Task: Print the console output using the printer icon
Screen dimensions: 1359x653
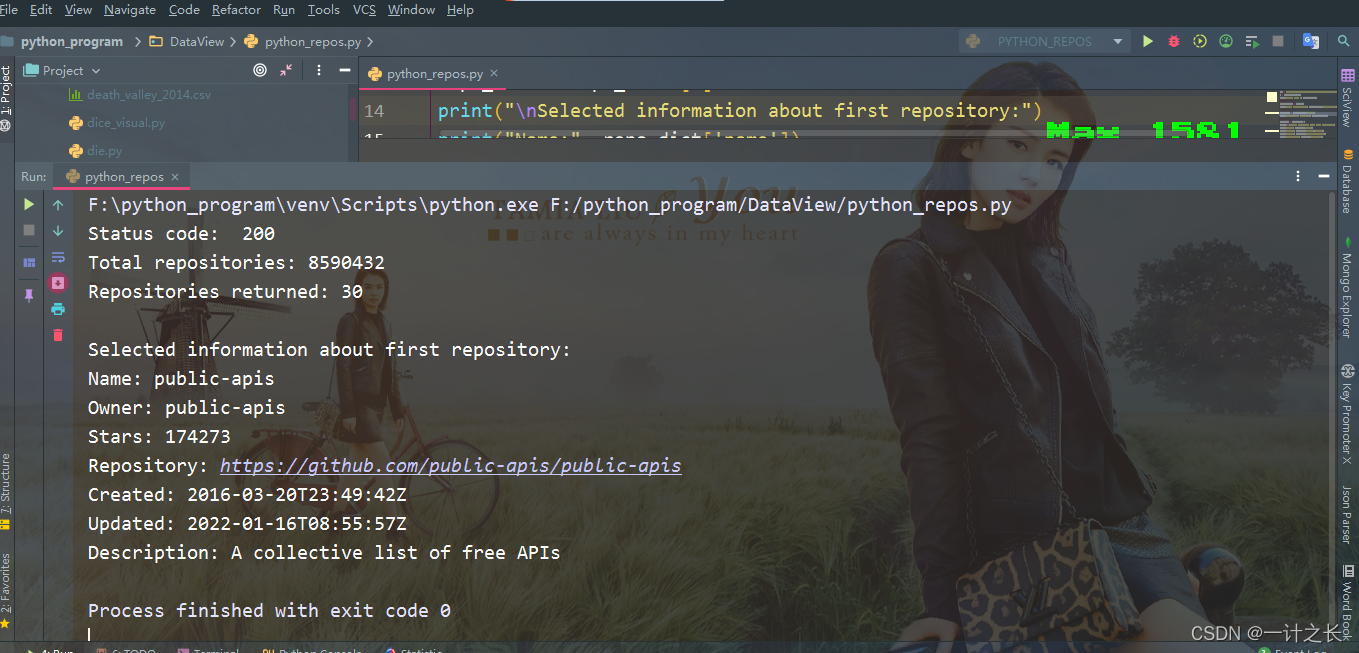Action: (58, 309)
